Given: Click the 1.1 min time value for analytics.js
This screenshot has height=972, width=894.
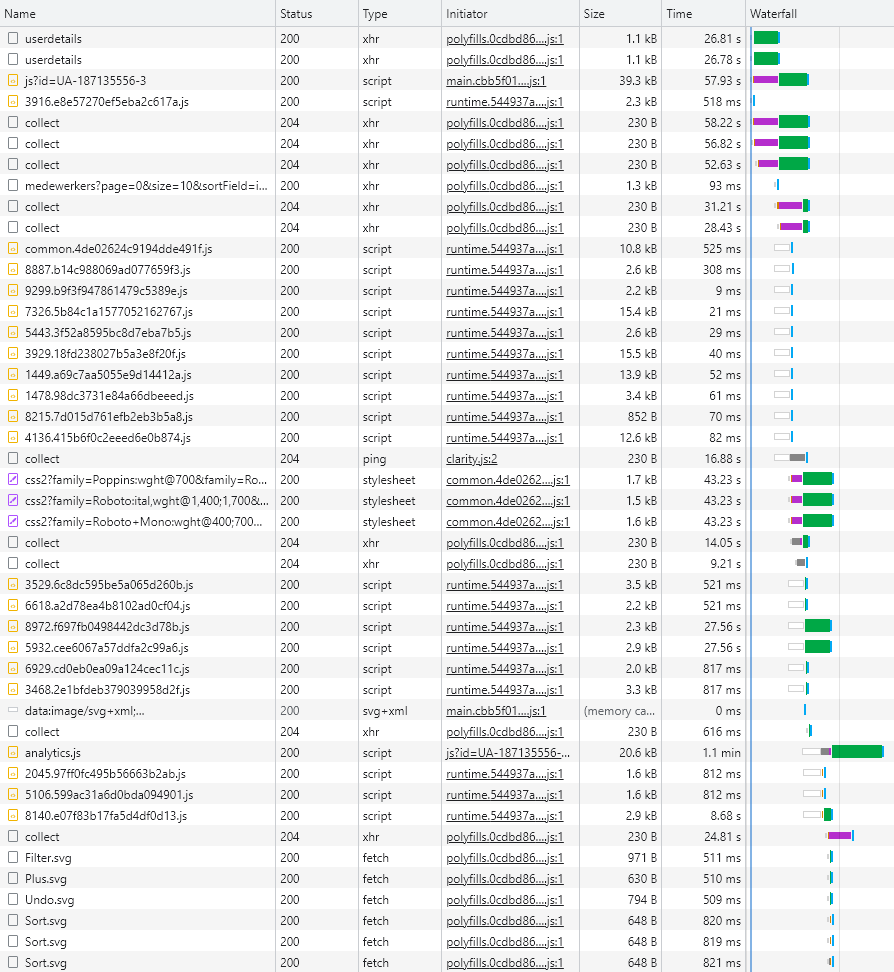Looking at the screenshot, I should pos(722,753).
